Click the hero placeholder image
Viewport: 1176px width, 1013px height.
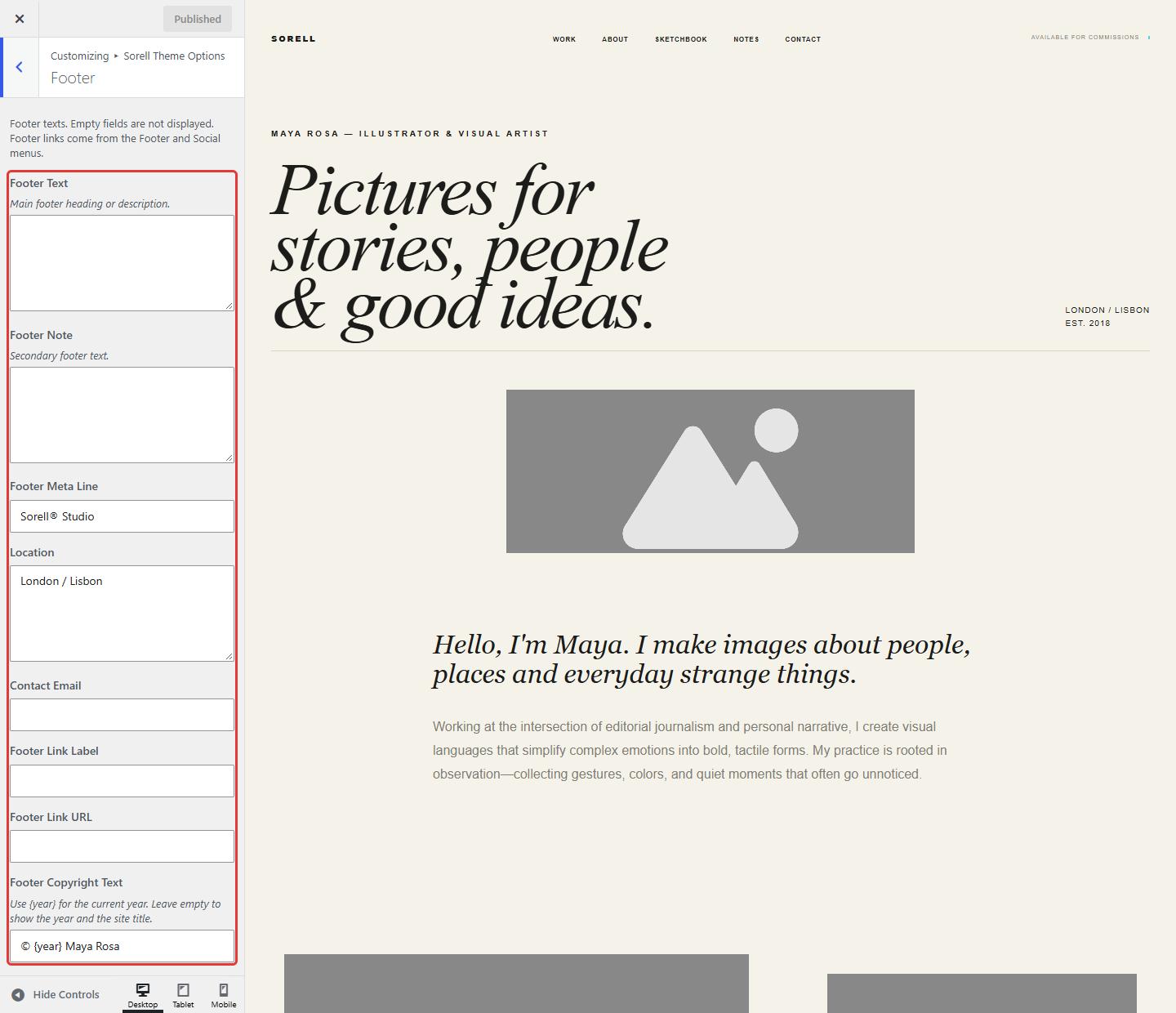tap(710, 471)
